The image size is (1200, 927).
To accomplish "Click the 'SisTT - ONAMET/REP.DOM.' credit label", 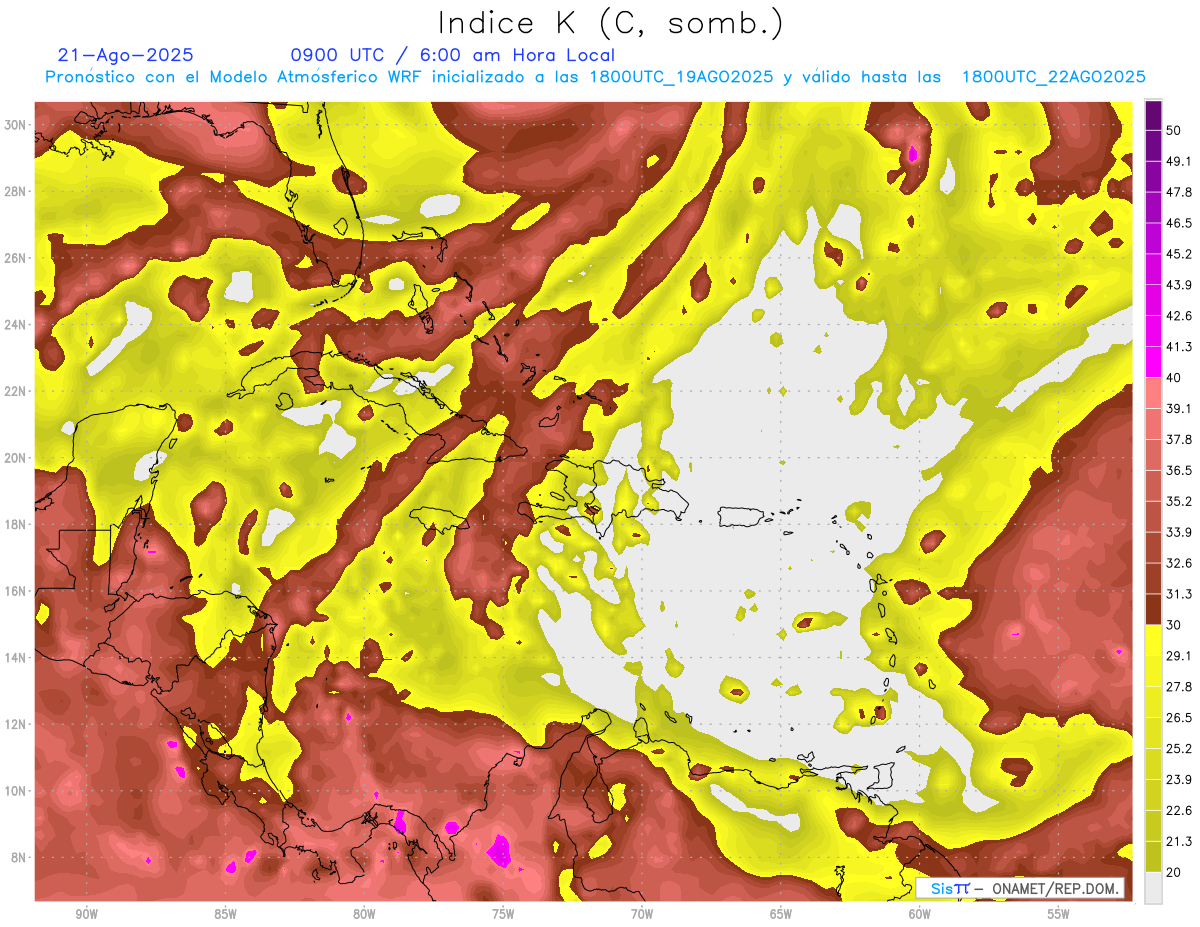I will pyautogui.click(x=1020, y=888).
